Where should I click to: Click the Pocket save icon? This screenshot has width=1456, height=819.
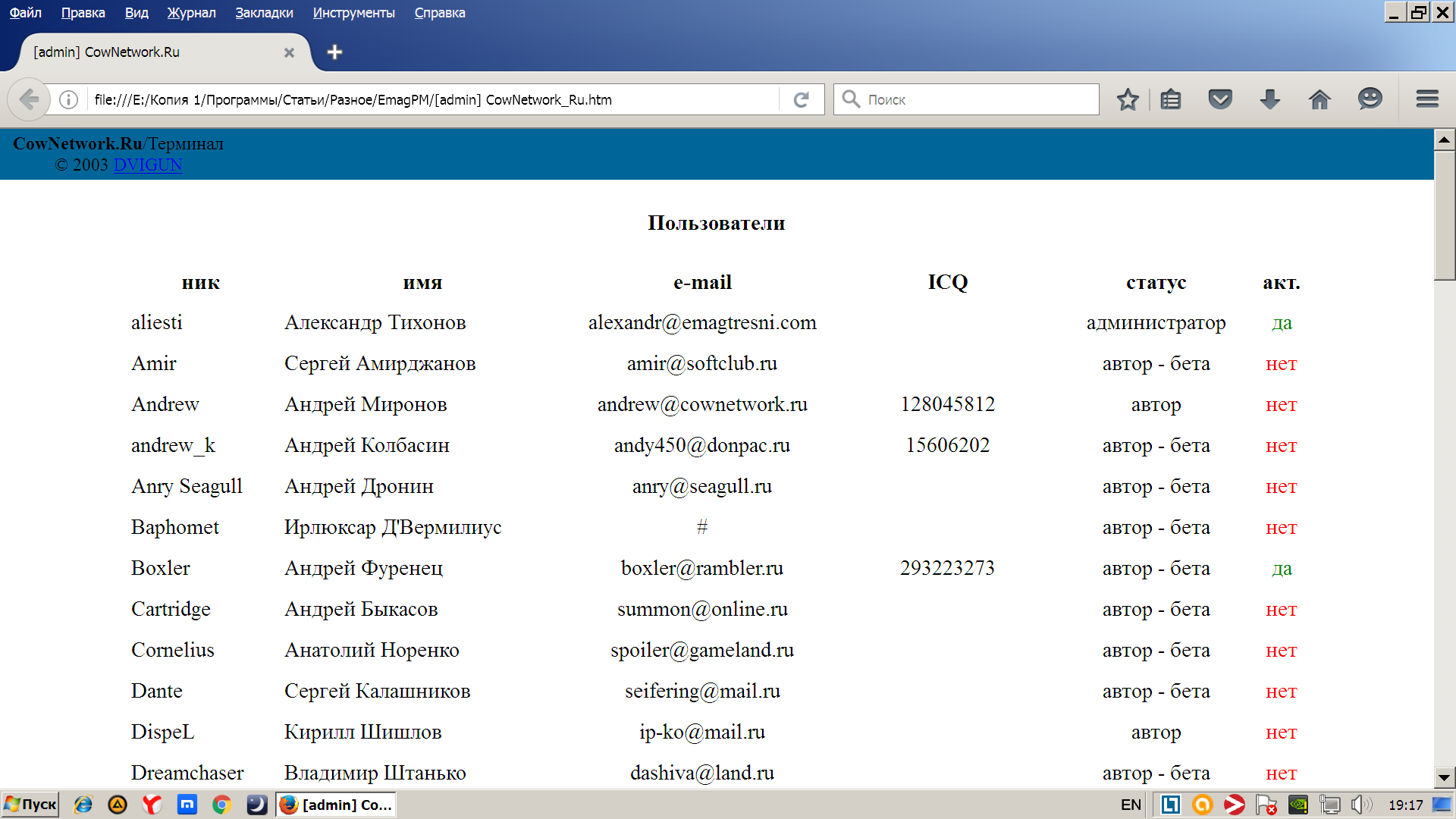click(1220, 99)
